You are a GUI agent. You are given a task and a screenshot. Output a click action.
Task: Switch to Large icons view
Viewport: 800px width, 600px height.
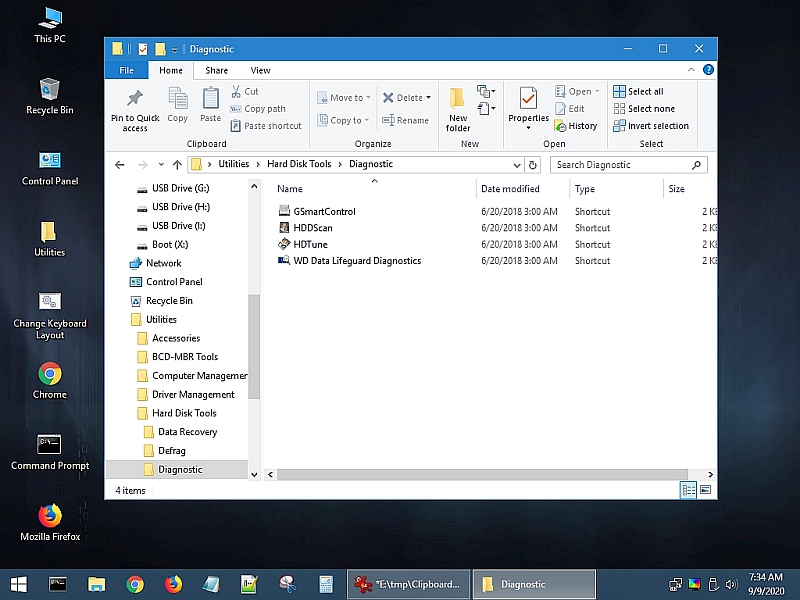click(706, 490)
